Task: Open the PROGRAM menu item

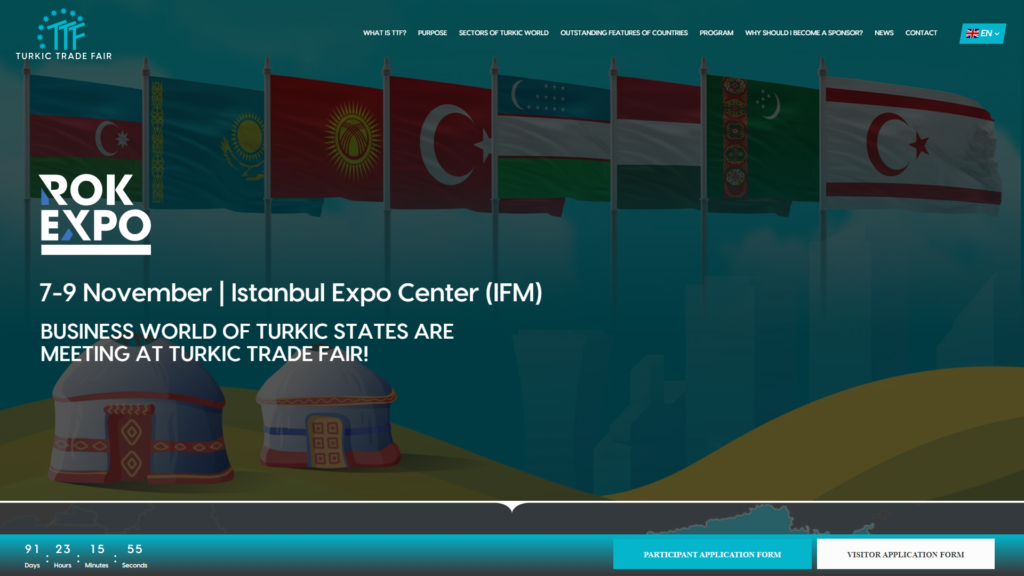Action: (x=716, y=33)
